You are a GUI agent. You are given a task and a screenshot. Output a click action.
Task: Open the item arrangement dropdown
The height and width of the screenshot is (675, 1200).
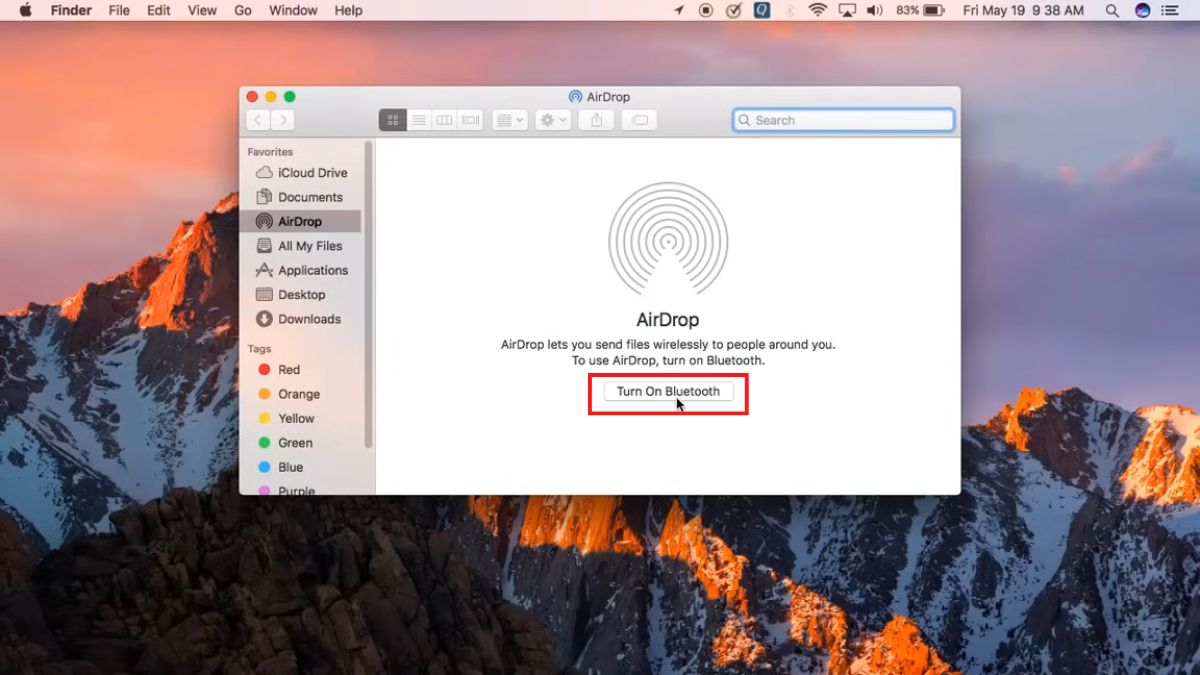tap(510, 120)
